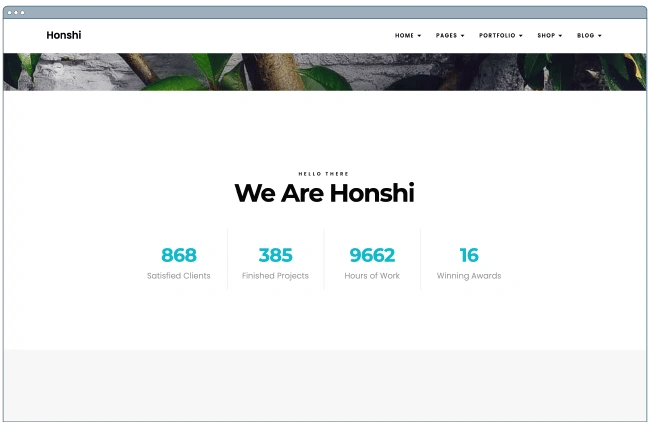Click the HELLO THERE subtitle text
650x426 pixels.
(x=324, y=174)
